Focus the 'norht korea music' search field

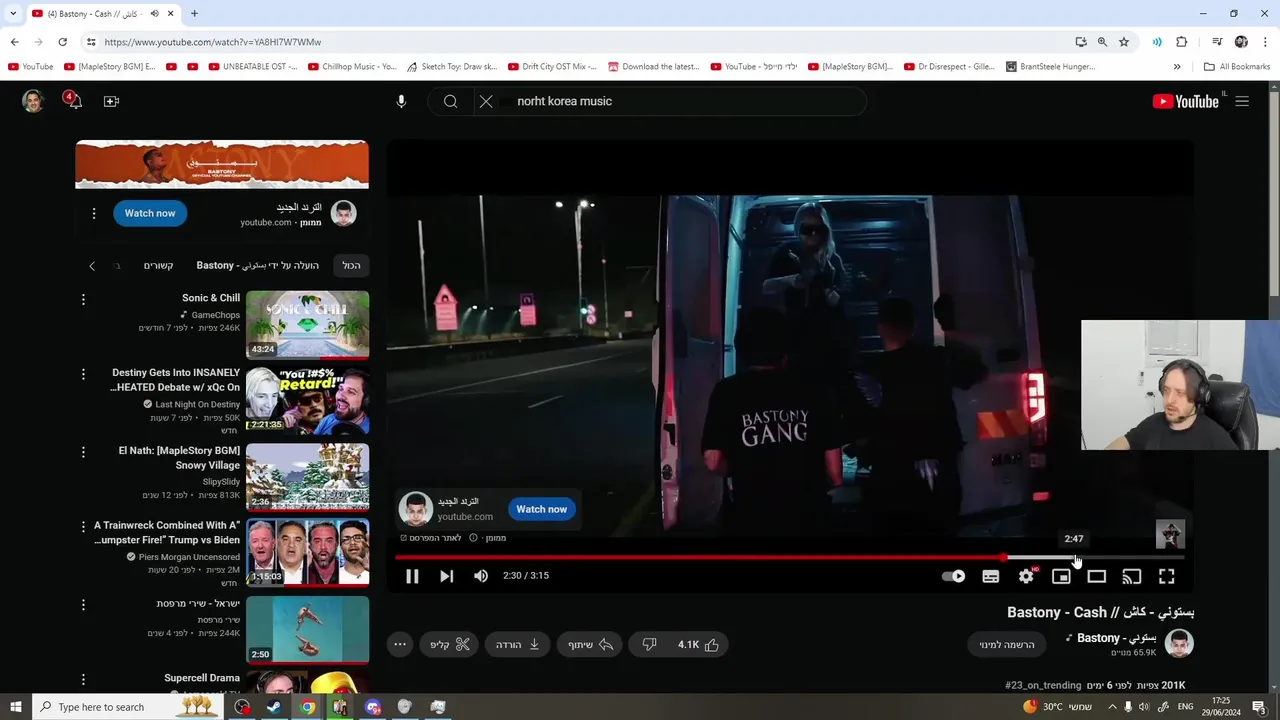pos(685,101)
